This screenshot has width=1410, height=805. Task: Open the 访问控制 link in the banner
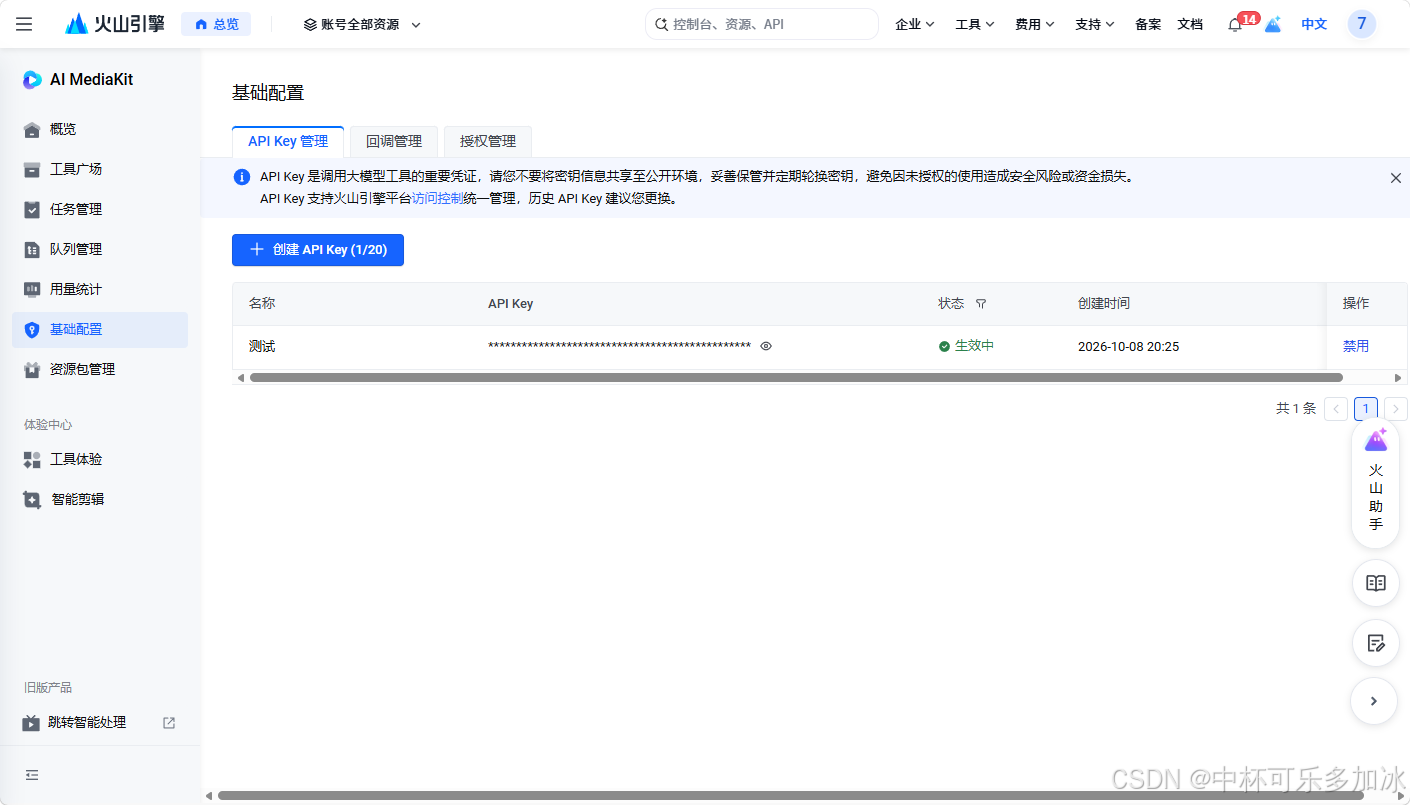coord(437,198)
